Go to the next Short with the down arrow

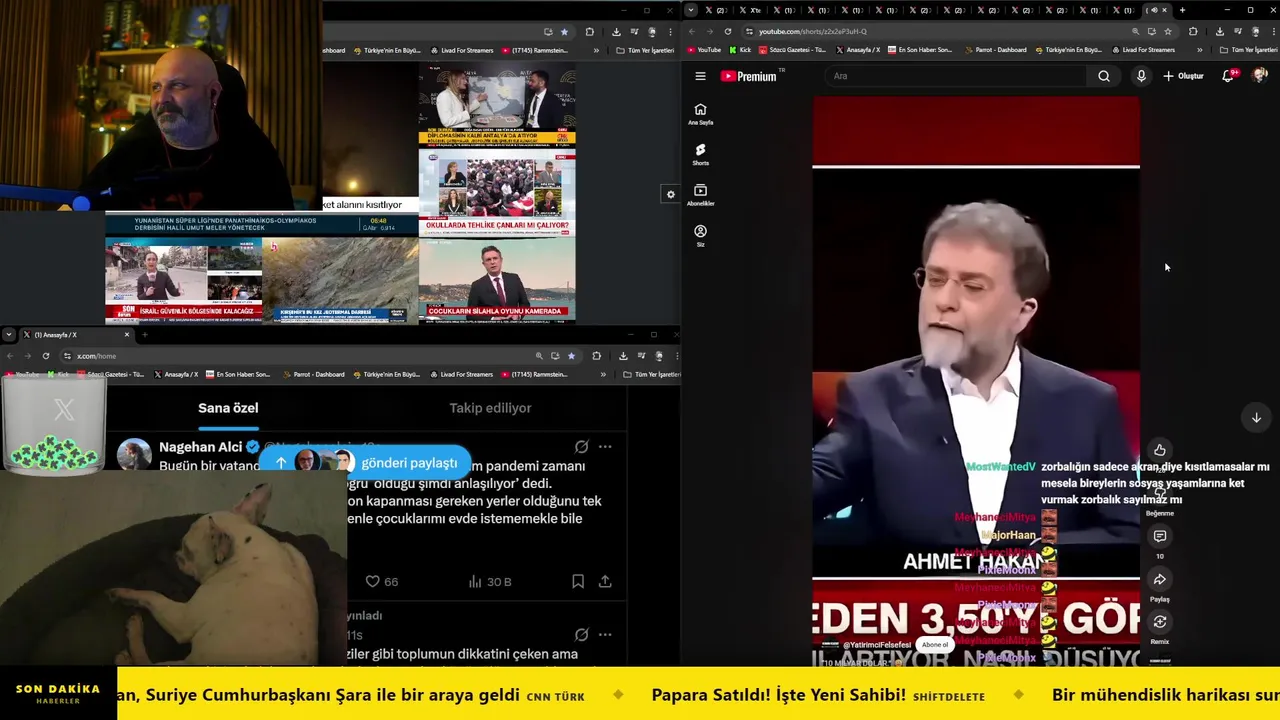pyautogui.click(x=1256, y=418)
